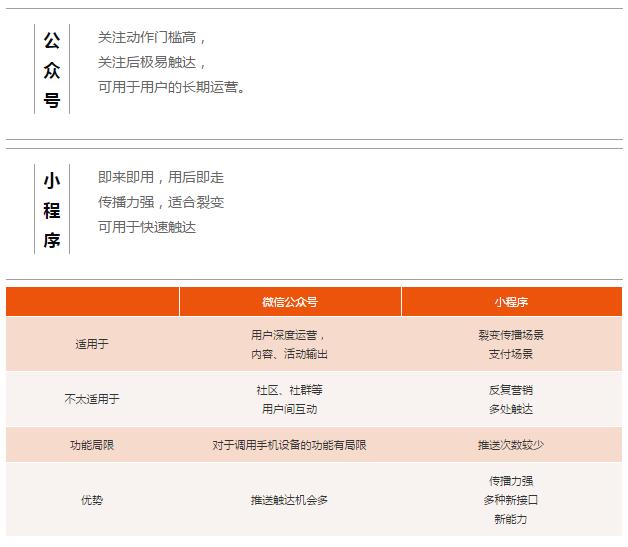Click the sentence 可用于用户的长期运营

[x=171, y=87]
